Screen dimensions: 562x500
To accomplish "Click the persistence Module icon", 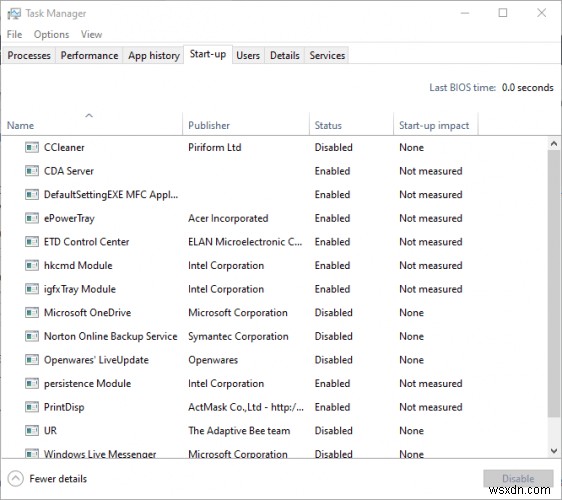I will click(32, 384).
